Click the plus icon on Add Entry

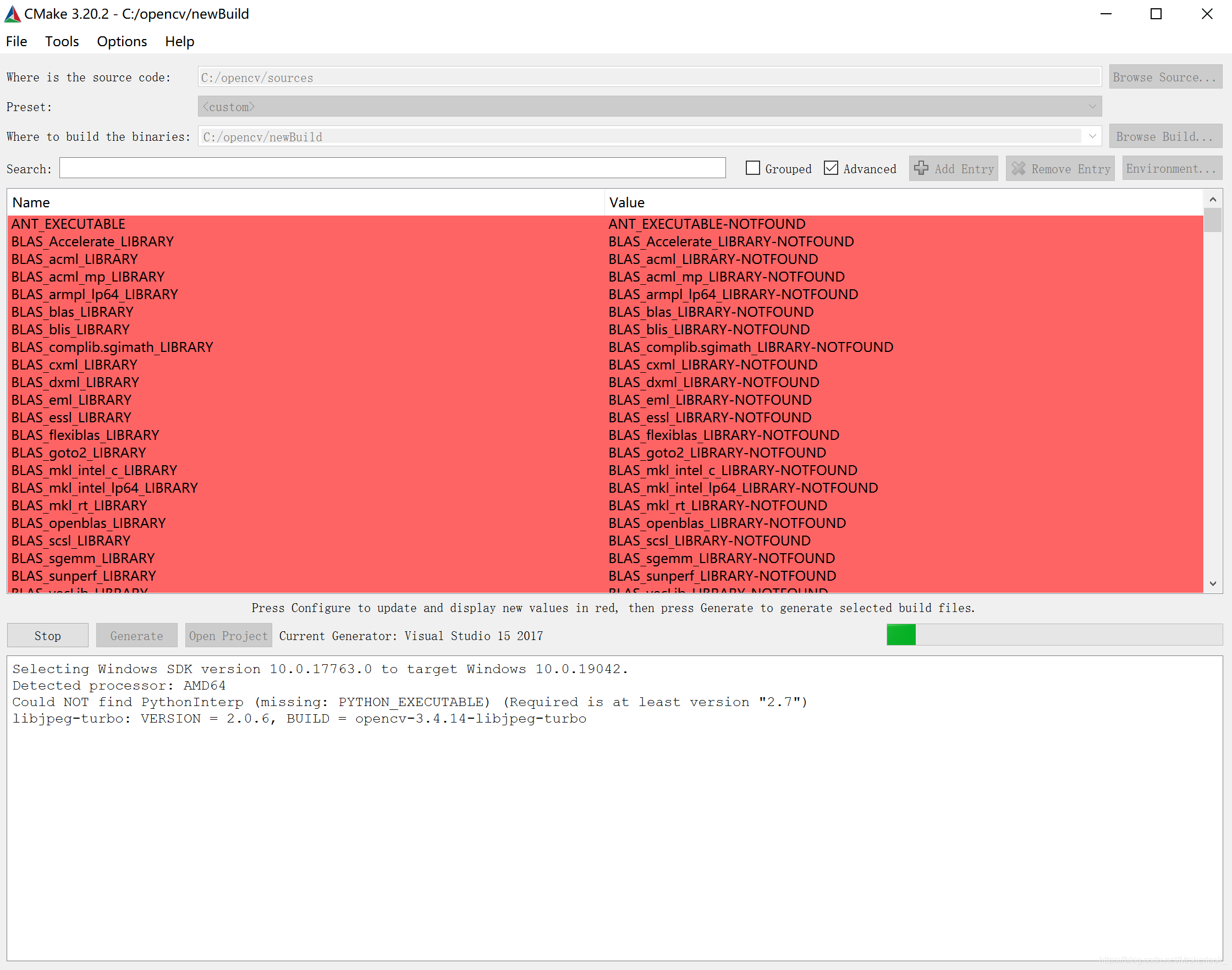click(x=921, y=169)
